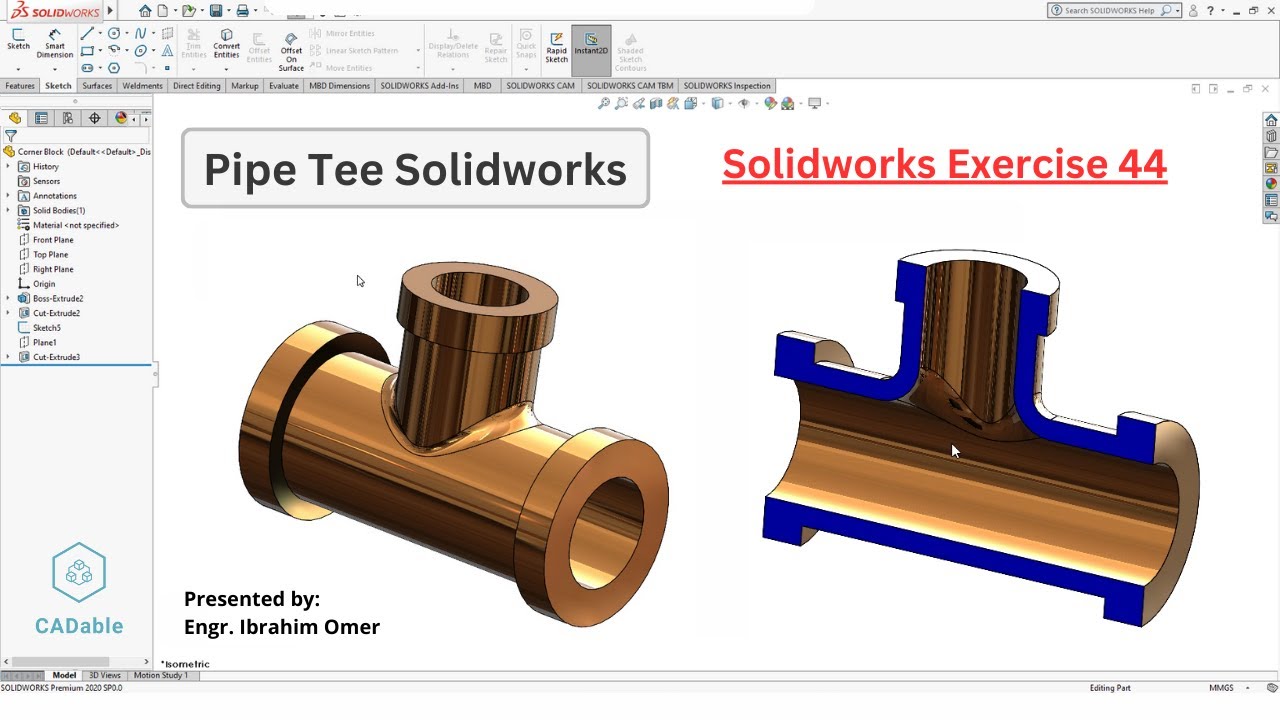Select the Sketch tool

pyautogui.click(x=18, y=39)
